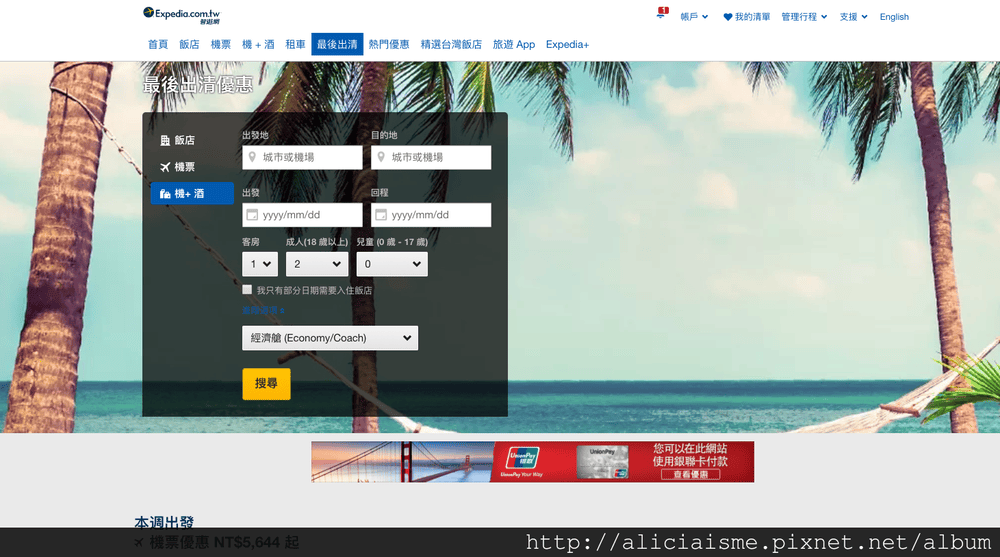Check 我只有部分日期需要入住飯店 checkbox
This screenshot has height=557, width=1000.
click(247, 290)
